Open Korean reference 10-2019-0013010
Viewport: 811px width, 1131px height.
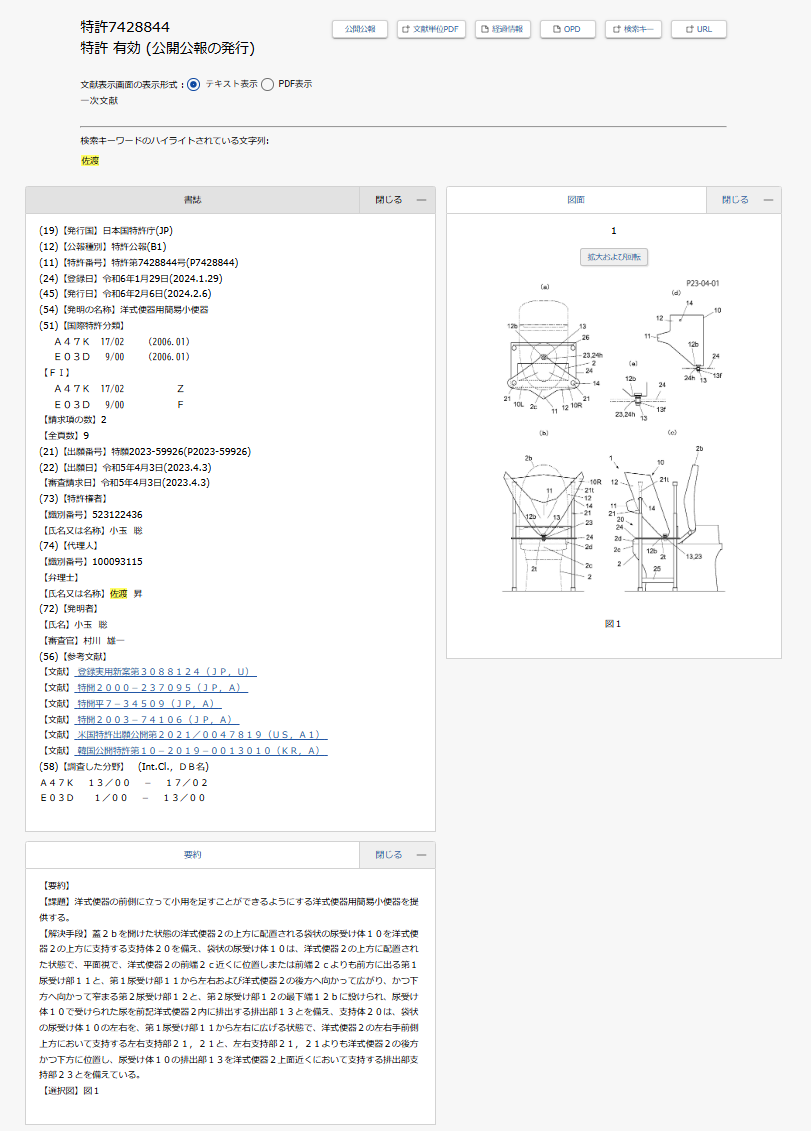[200, 750]
